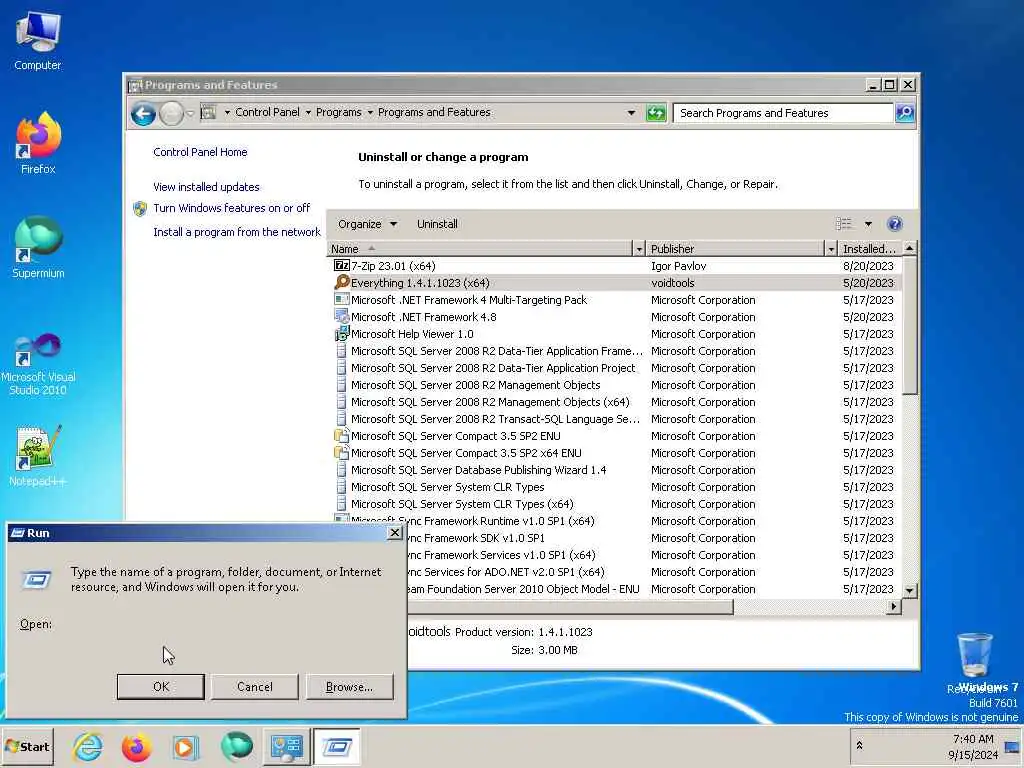The width and height of the screenshot is (1024, 768).
Task: Select the Microsoft .NET Framework 4.8 icon
Action: 342,317
